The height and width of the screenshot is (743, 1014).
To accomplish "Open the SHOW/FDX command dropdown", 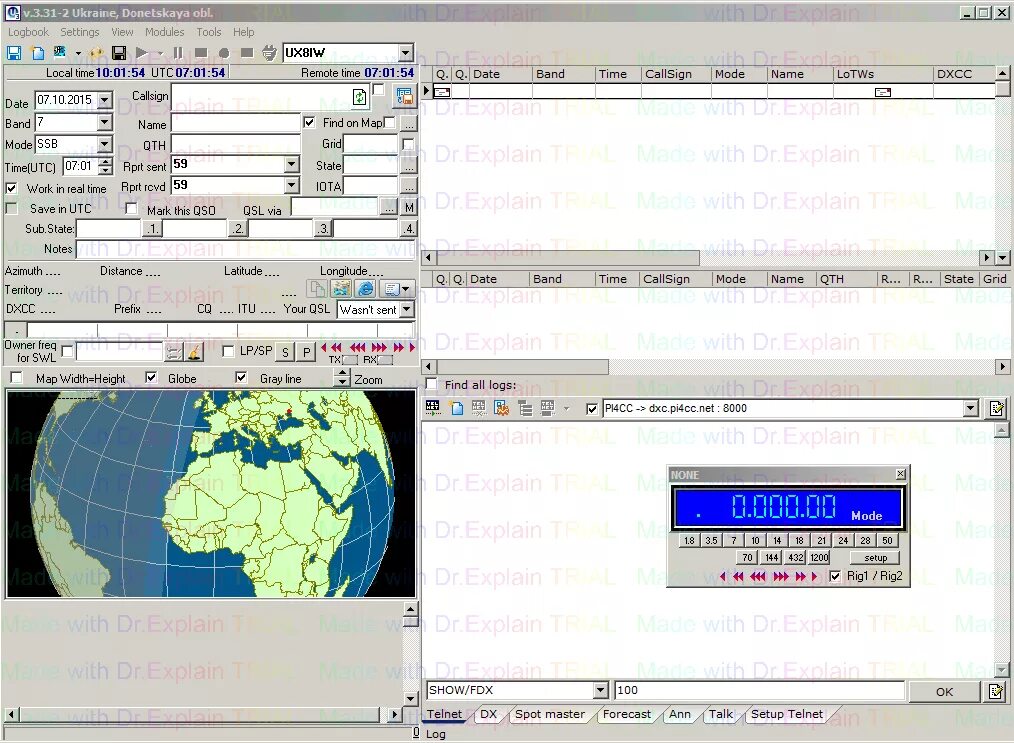I will (x=601, y=690).
